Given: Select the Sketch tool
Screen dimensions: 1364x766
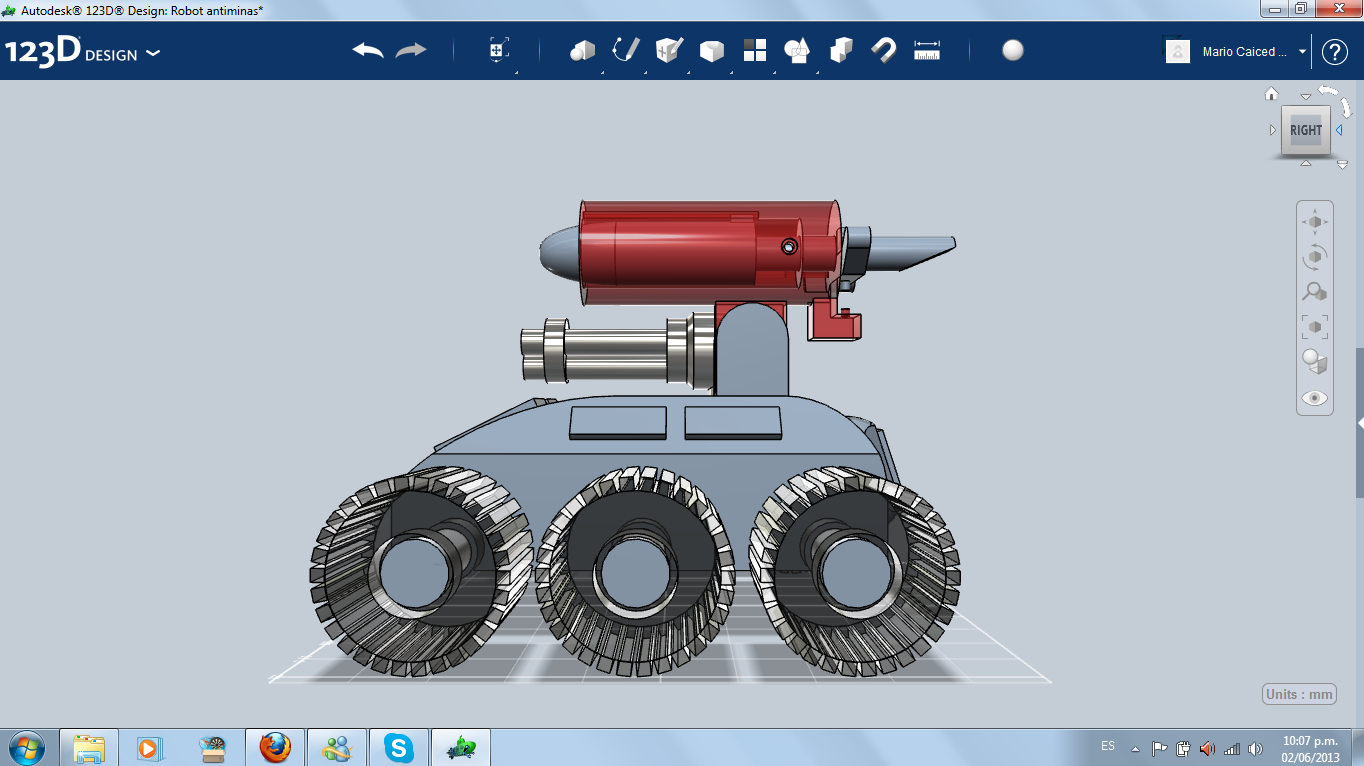Looking at the screenshot, I should pyautogui.click(x=626, y=50).
